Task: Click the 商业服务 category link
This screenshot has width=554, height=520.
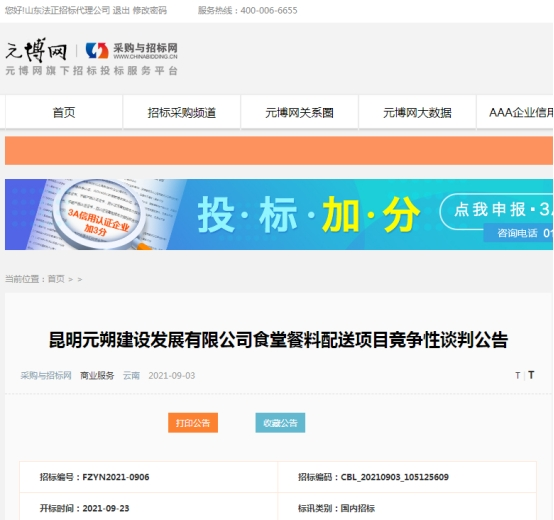Action: coord(97,376)
